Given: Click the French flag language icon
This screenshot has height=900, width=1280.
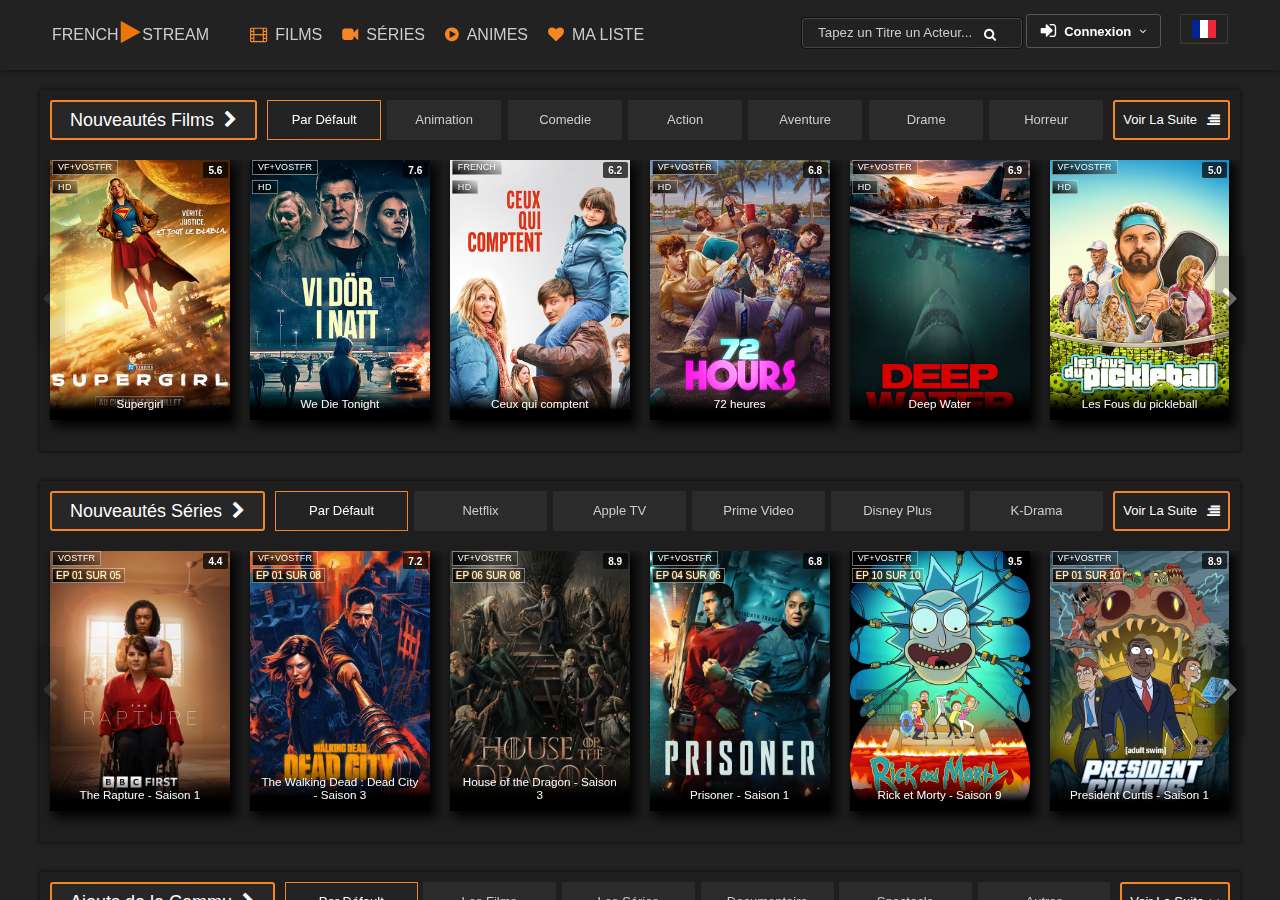Looking at the screenshot, I should point(1204,29).
